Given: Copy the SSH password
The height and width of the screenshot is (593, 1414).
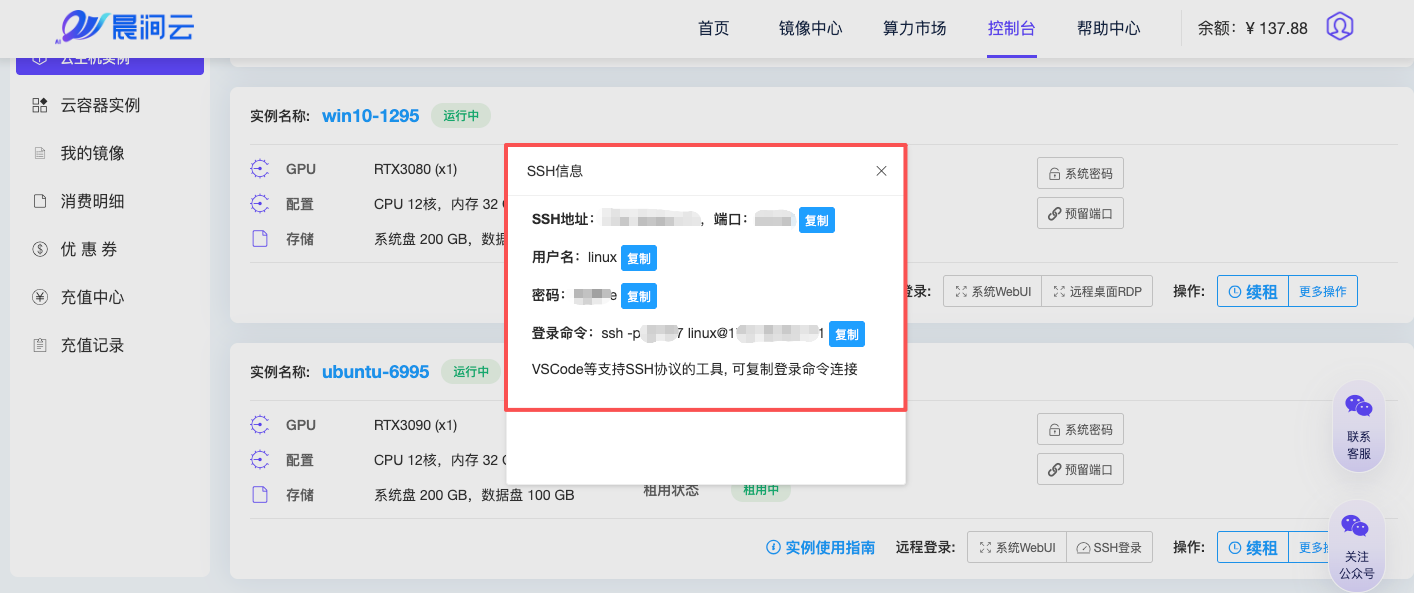Looking at the screenshot, I should [x=638, y=296].
